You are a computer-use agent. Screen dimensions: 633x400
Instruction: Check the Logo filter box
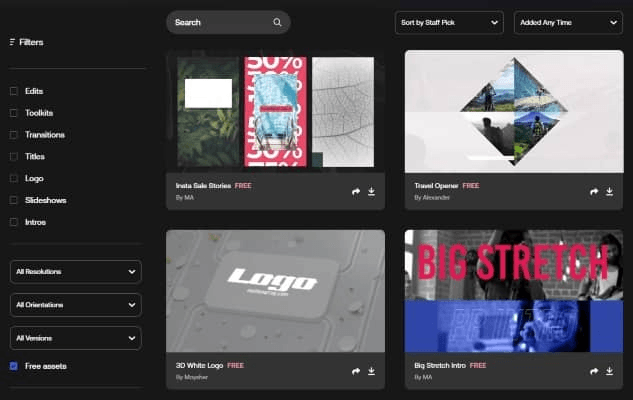click(x=14, y=178)
